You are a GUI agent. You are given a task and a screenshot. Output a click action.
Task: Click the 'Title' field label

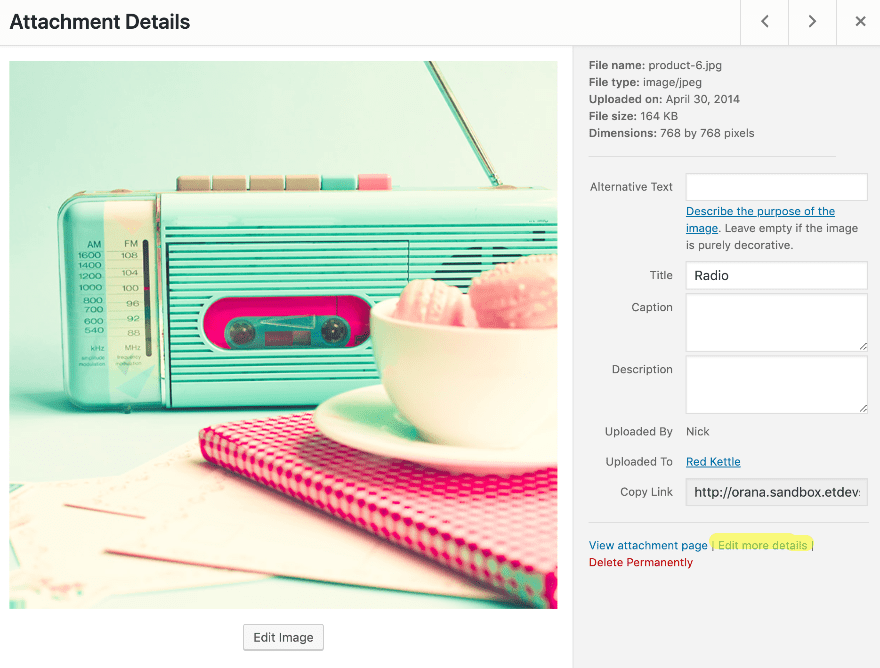[660, 275]
